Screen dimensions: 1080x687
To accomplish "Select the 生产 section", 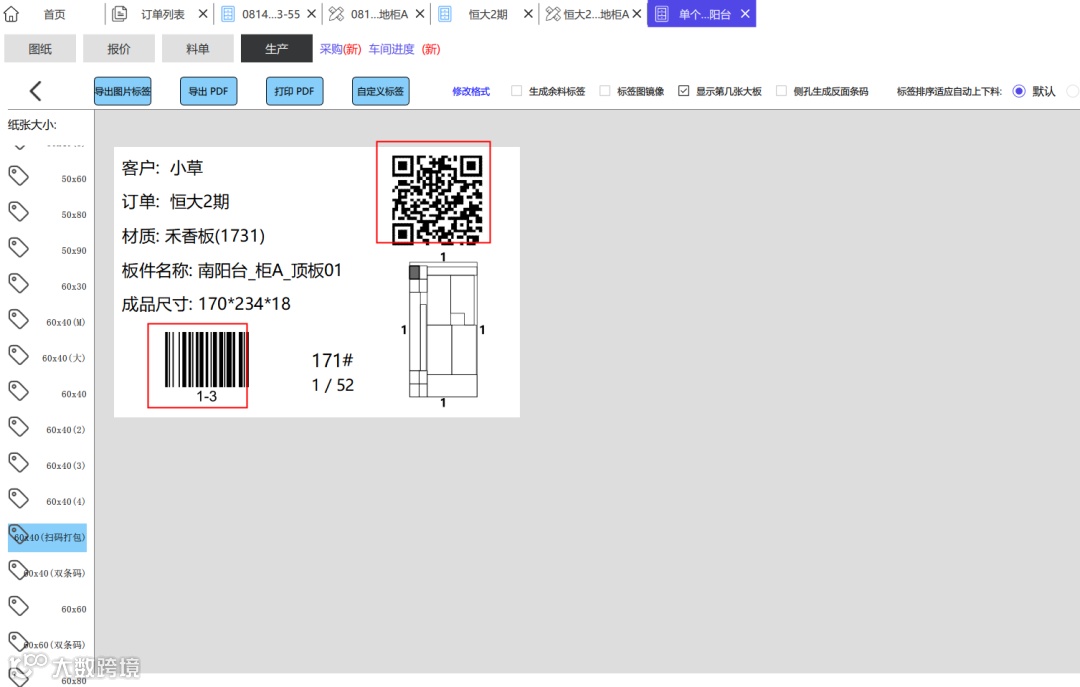I will click(276, 49).
